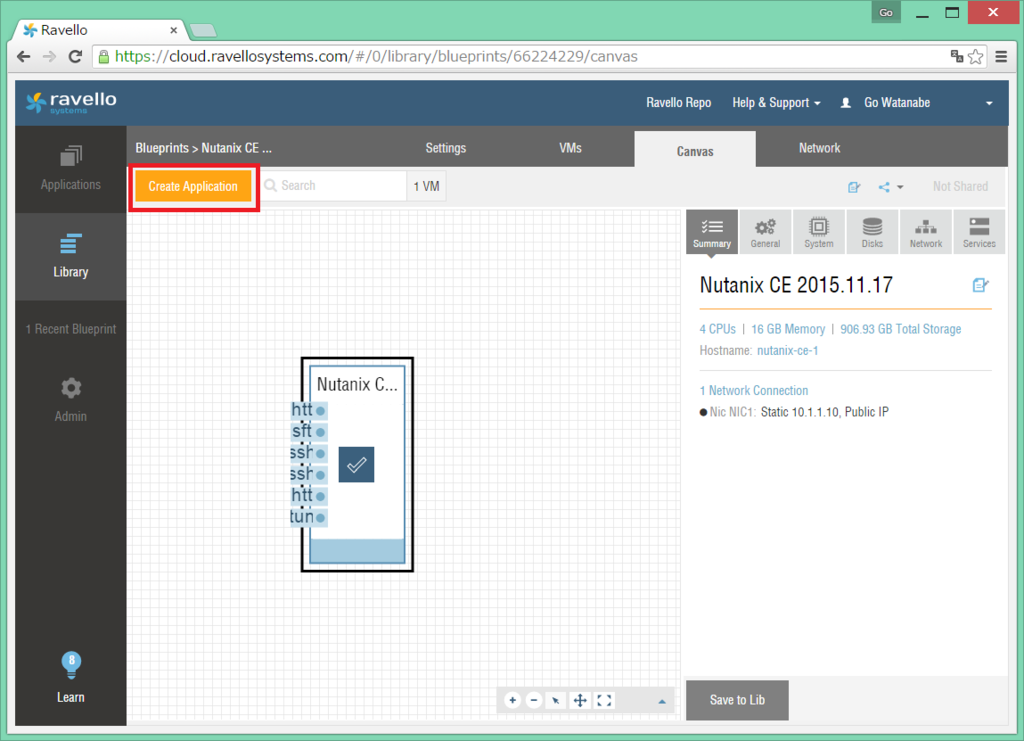
Task: Zoom out on the canvas
Action: (534, 701)
